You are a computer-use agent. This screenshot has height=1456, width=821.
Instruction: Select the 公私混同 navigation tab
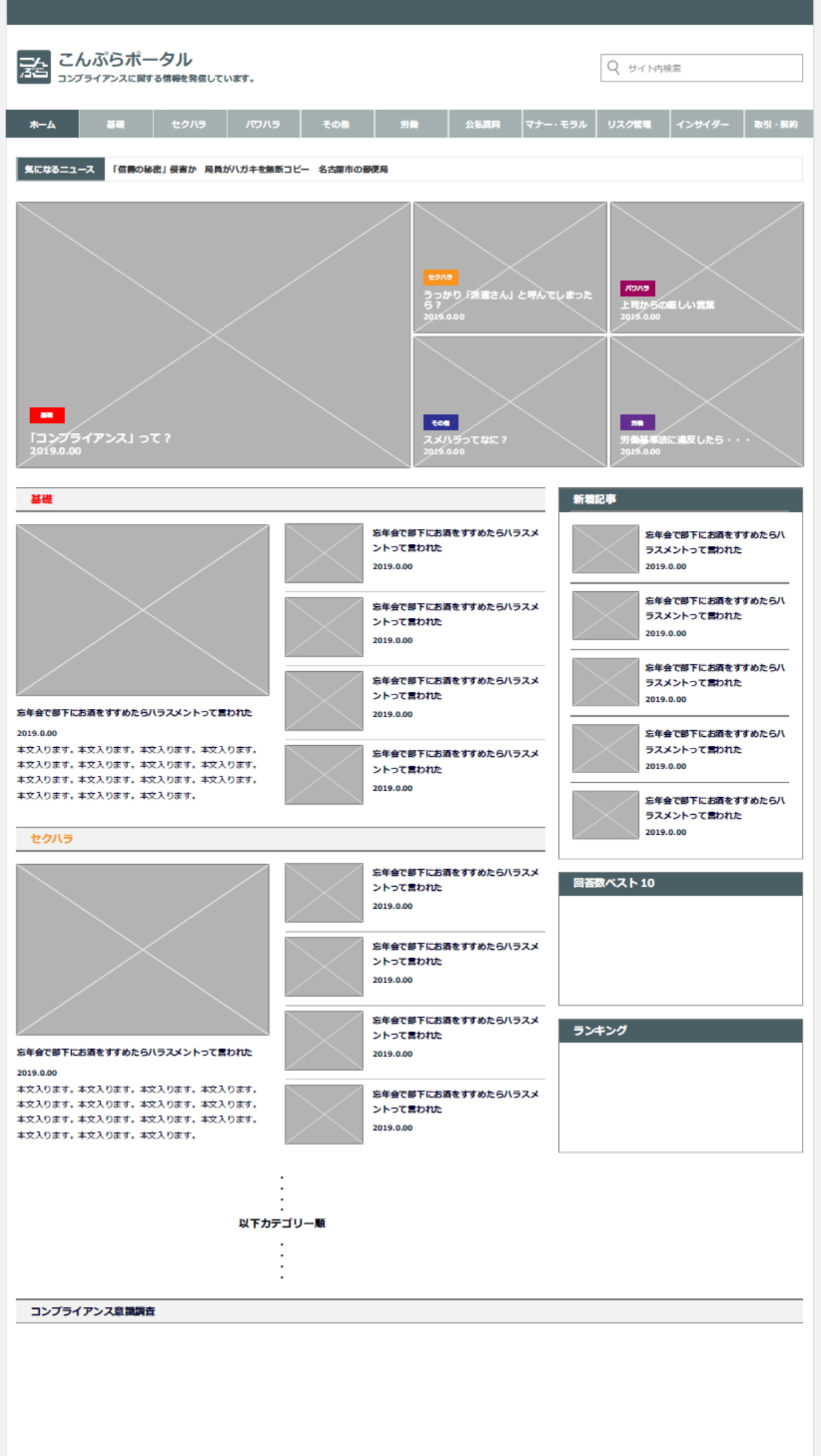click(483, 124)
